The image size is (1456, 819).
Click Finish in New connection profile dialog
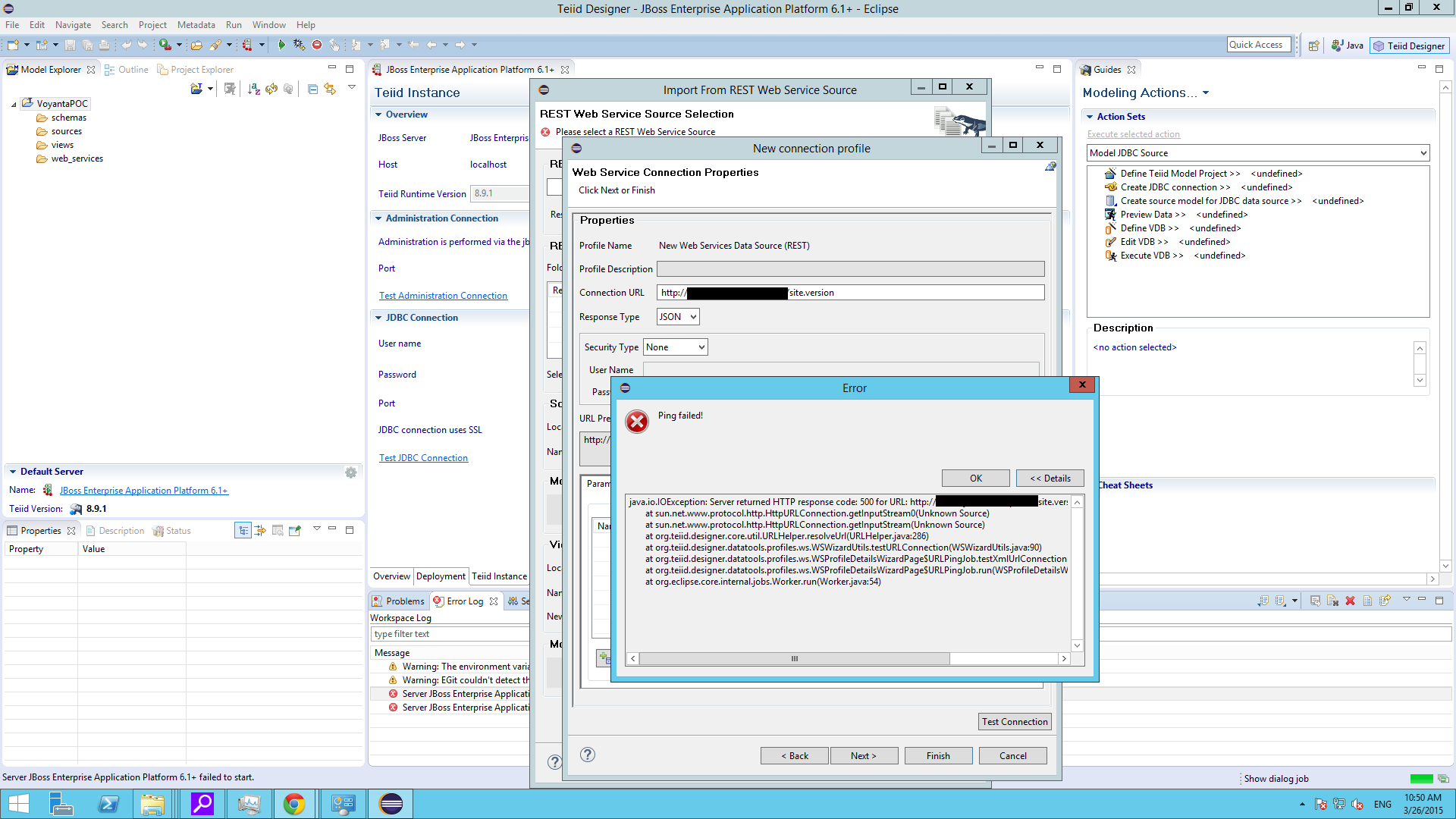938,756
